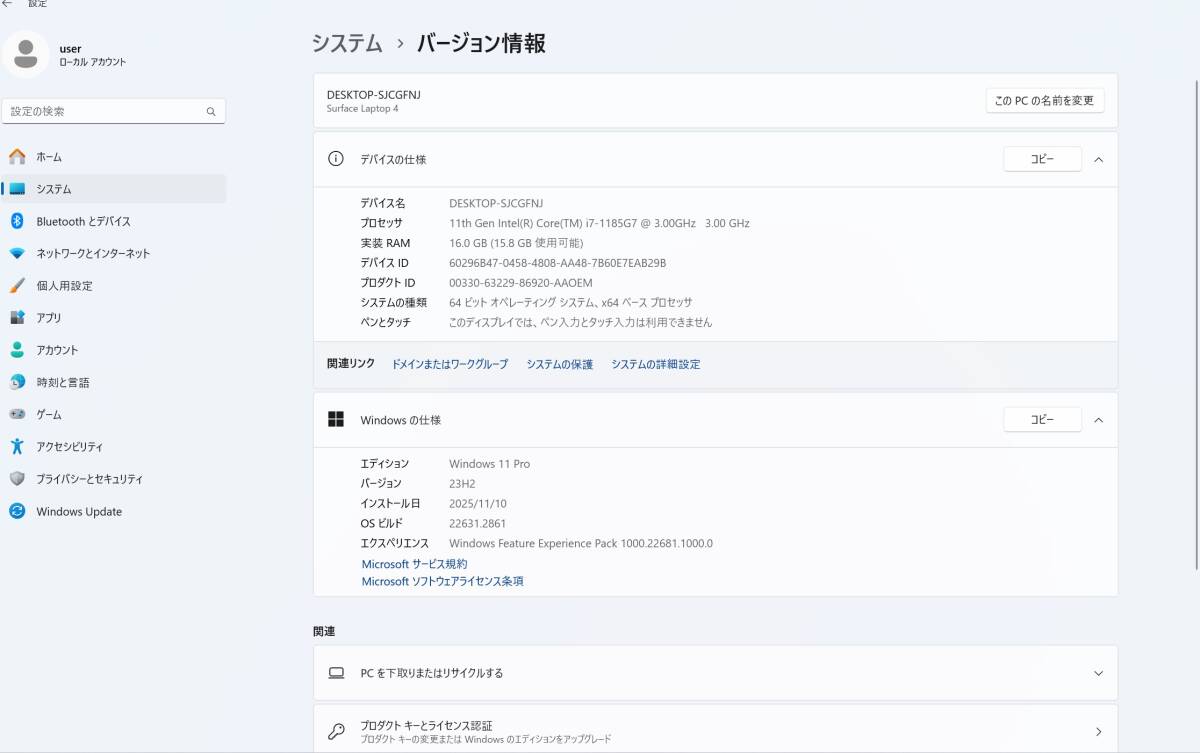Click the アカウント person icon
1200x753 pixels.
tap(17, 350)
